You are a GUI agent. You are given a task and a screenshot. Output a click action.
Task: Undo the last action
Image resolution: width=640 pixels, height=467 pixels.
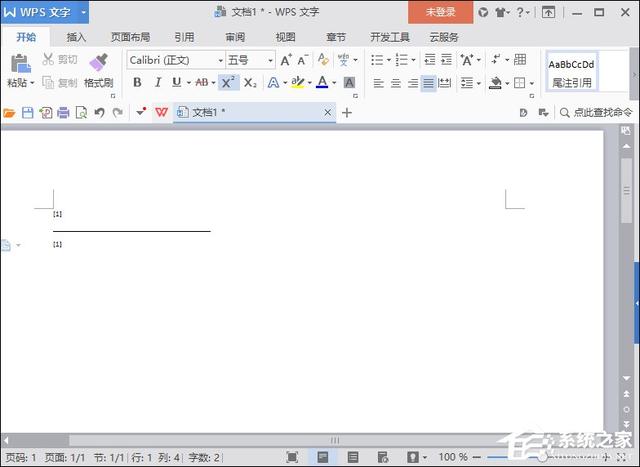coord(99,113)
